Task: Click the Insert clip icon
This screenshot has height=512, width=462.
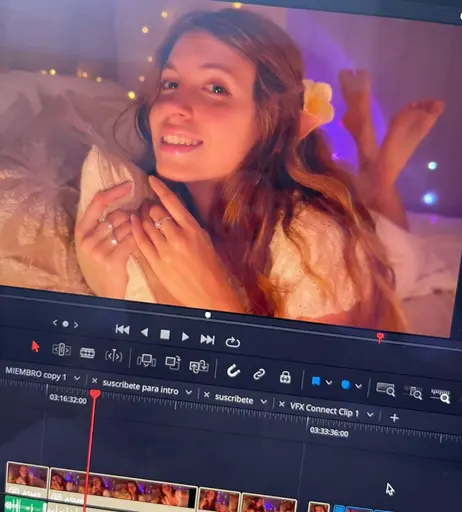Action: pos(146,360)
